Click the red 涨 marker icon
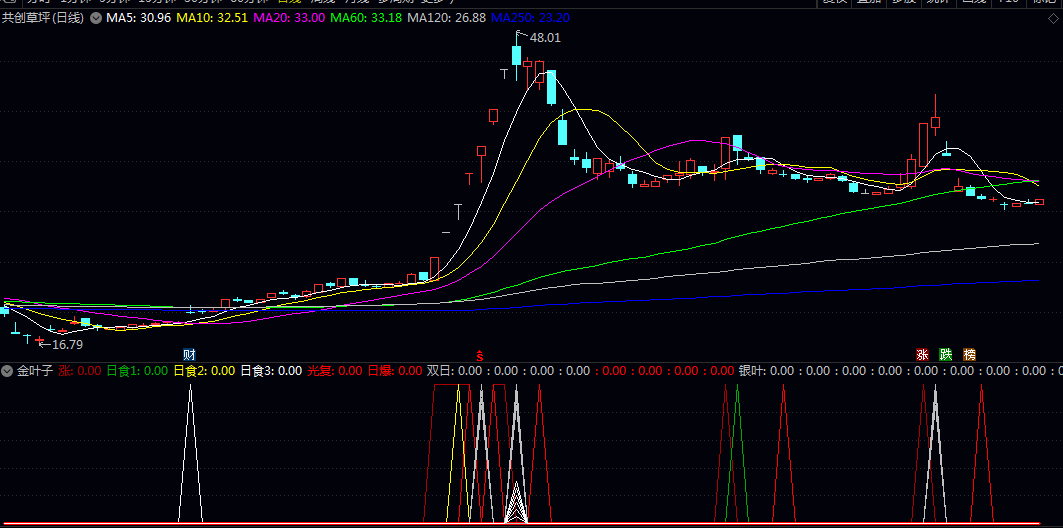The image size is (1063, 528). pyautogui.click(x=922, y=355)
